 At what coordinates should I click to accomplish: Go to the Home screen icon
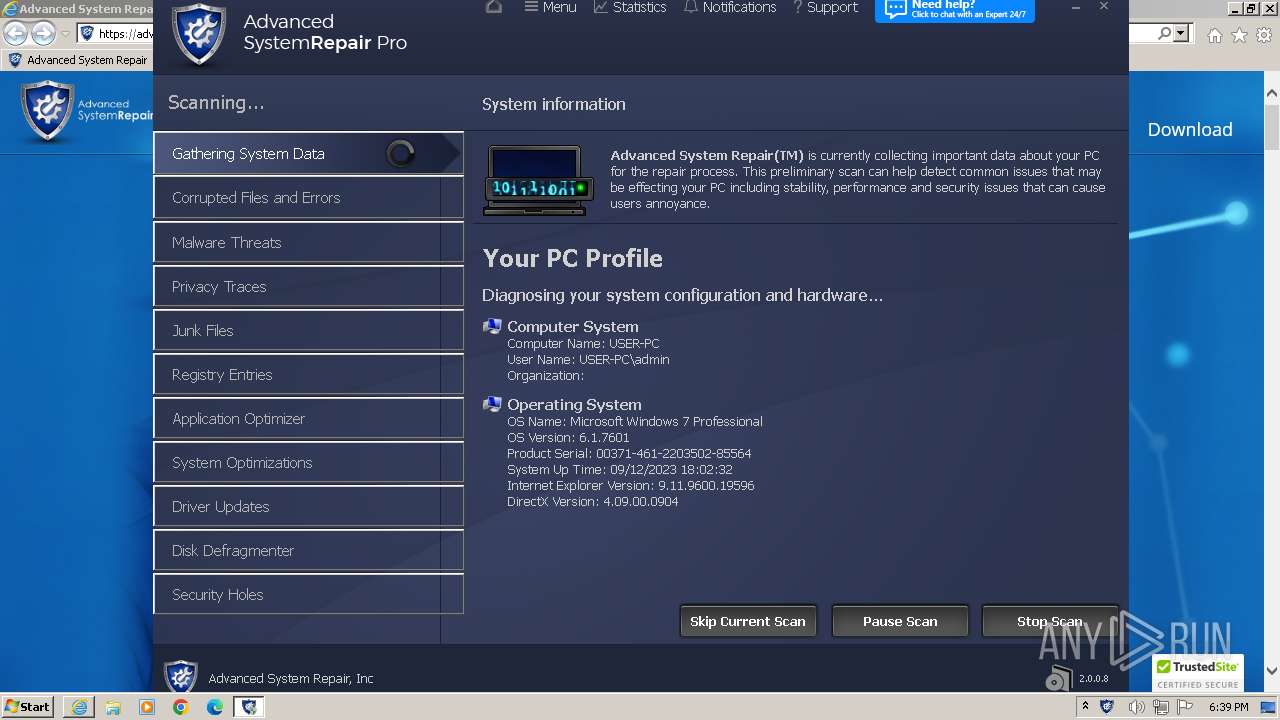pos(493,7)
